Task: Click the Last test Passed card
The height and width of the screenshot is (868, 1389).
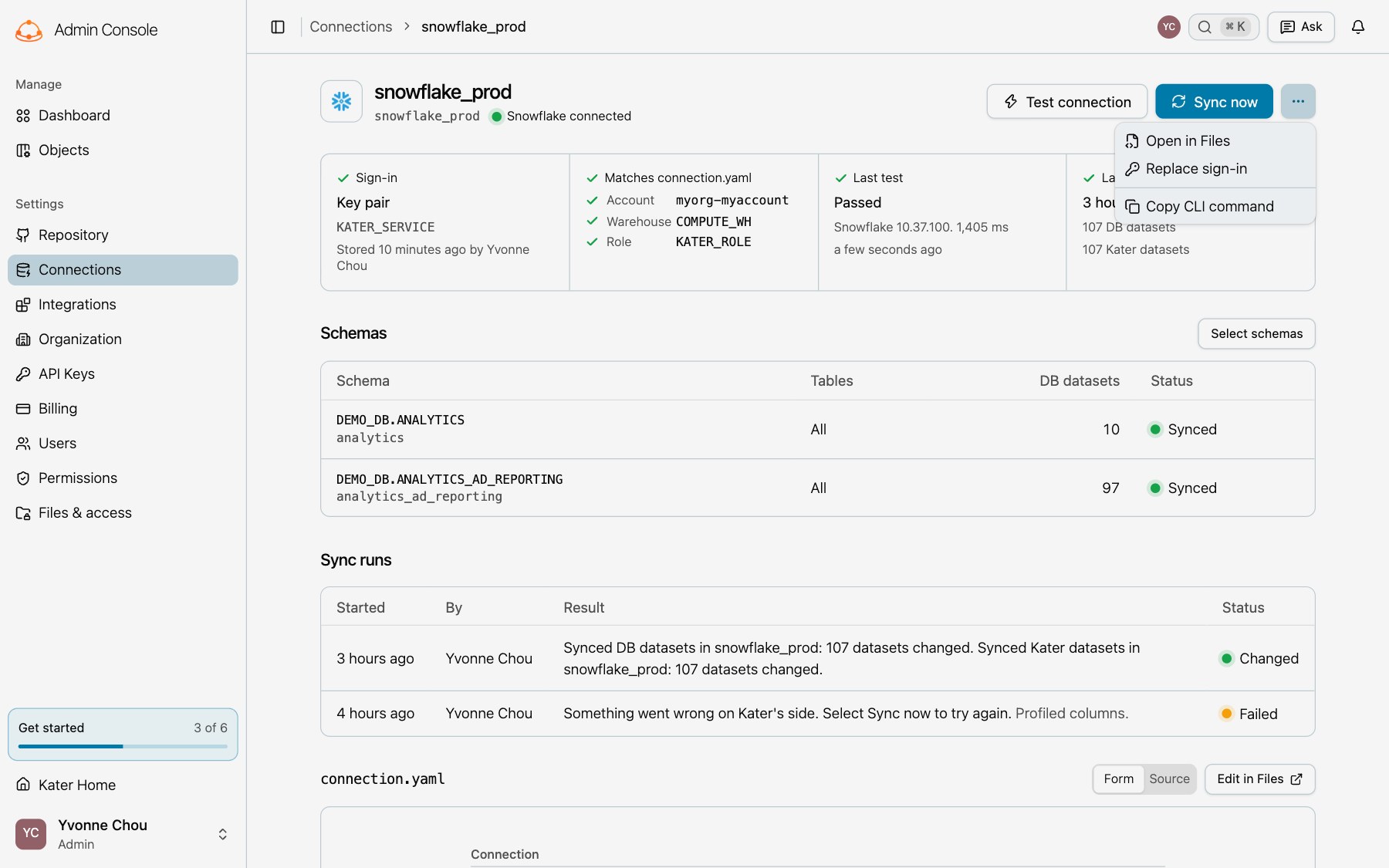Action: [x=942, y=222]
